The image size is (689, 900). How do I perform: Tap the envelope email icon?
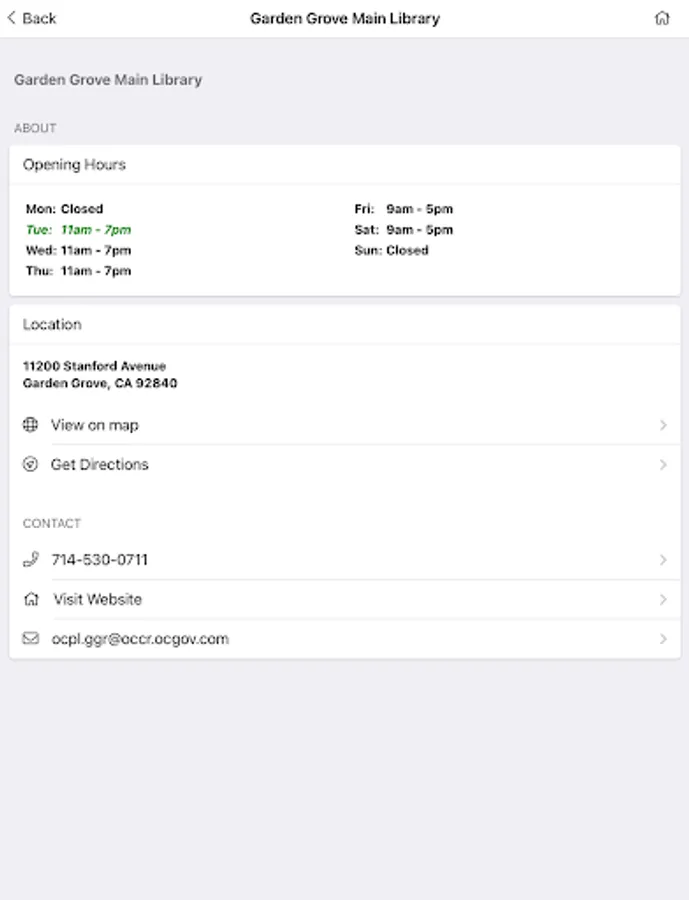coord(30,638)
